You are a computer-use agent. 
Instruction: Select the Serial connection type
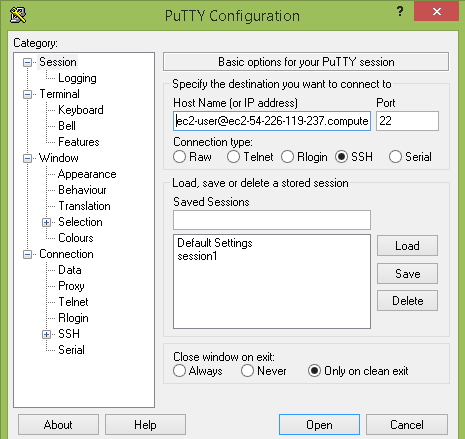[395, 157]
